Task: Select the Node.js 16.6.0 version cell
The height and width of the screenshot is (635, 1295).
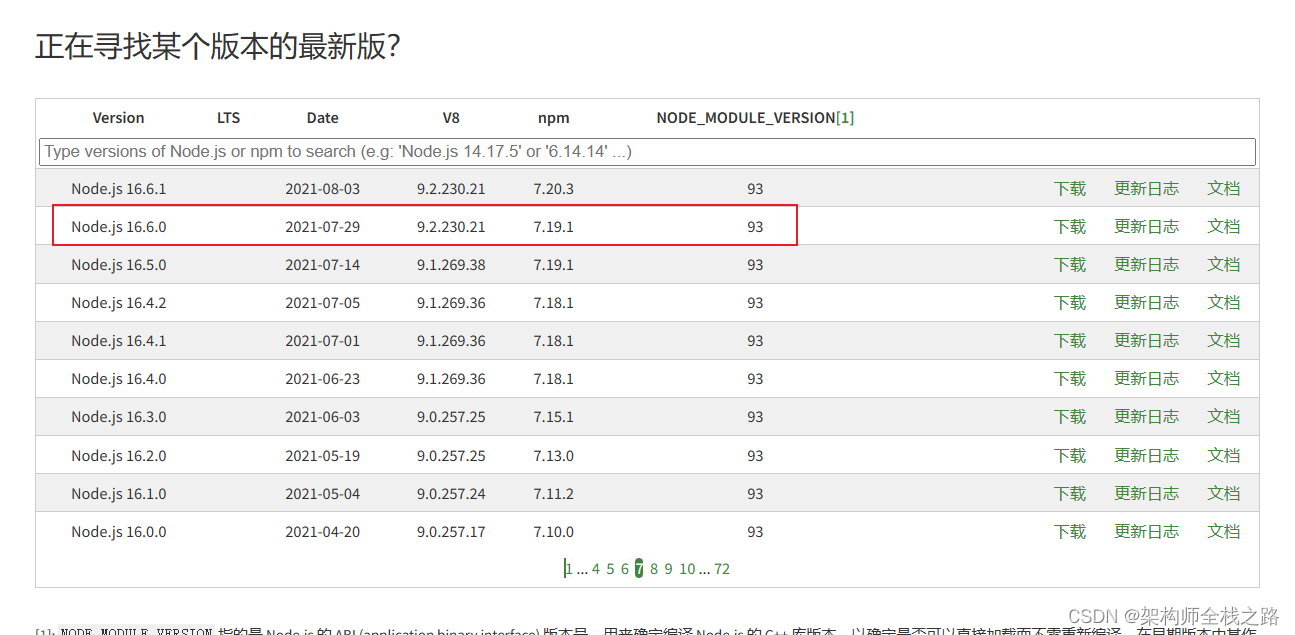Action: [119, 227]
